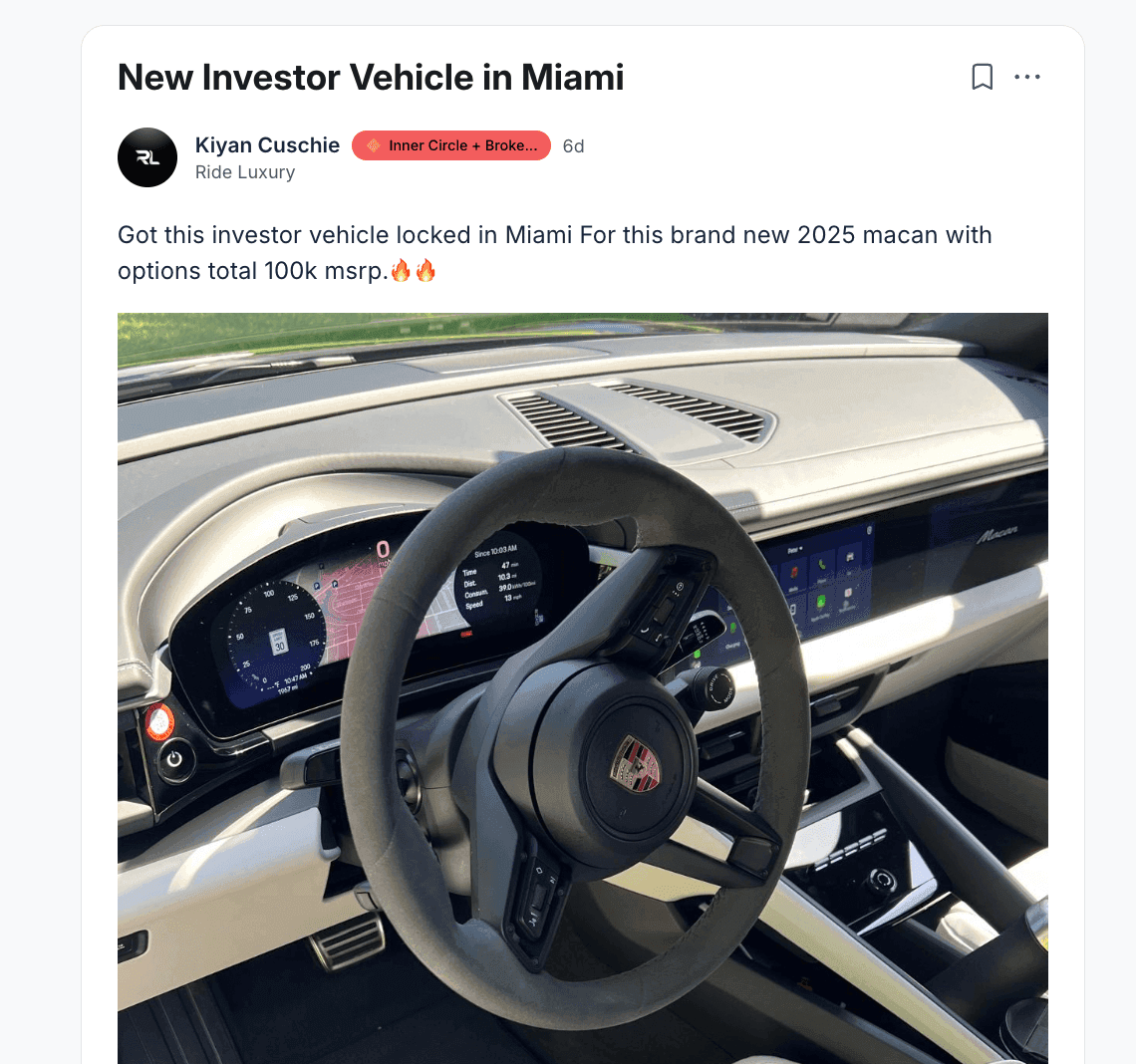Bookmark this post
1136x1064 pixels.
coord(982,77)
